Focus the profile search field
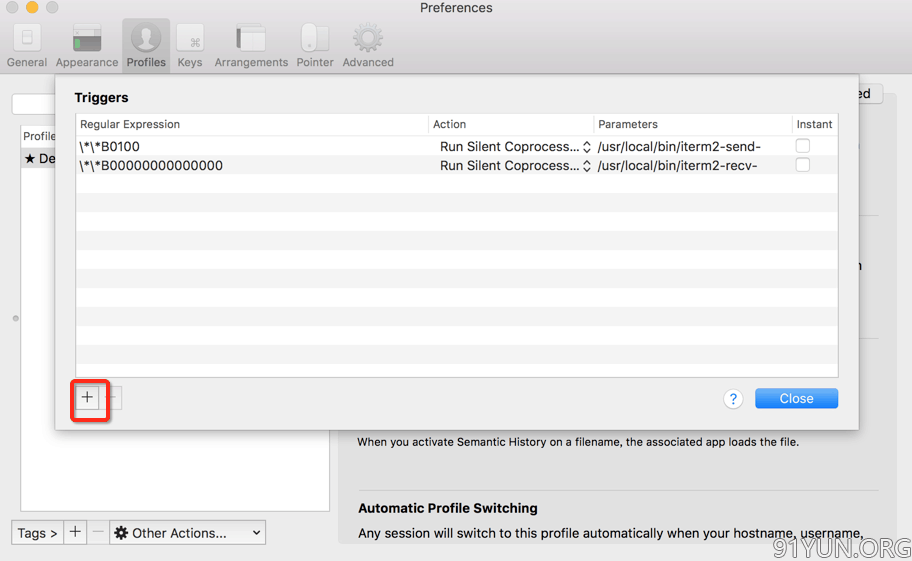The image size is (912, 561). tap(34, 103)
